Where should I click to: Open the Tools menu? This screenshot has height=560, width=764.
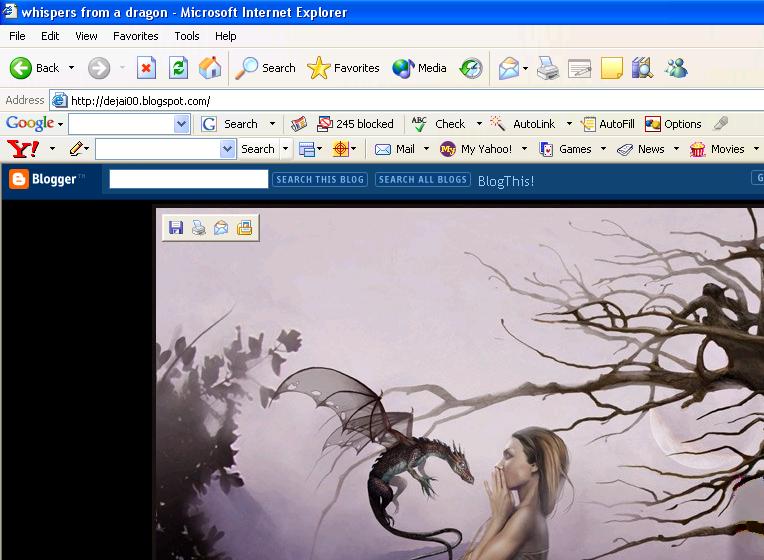(187, 36)
